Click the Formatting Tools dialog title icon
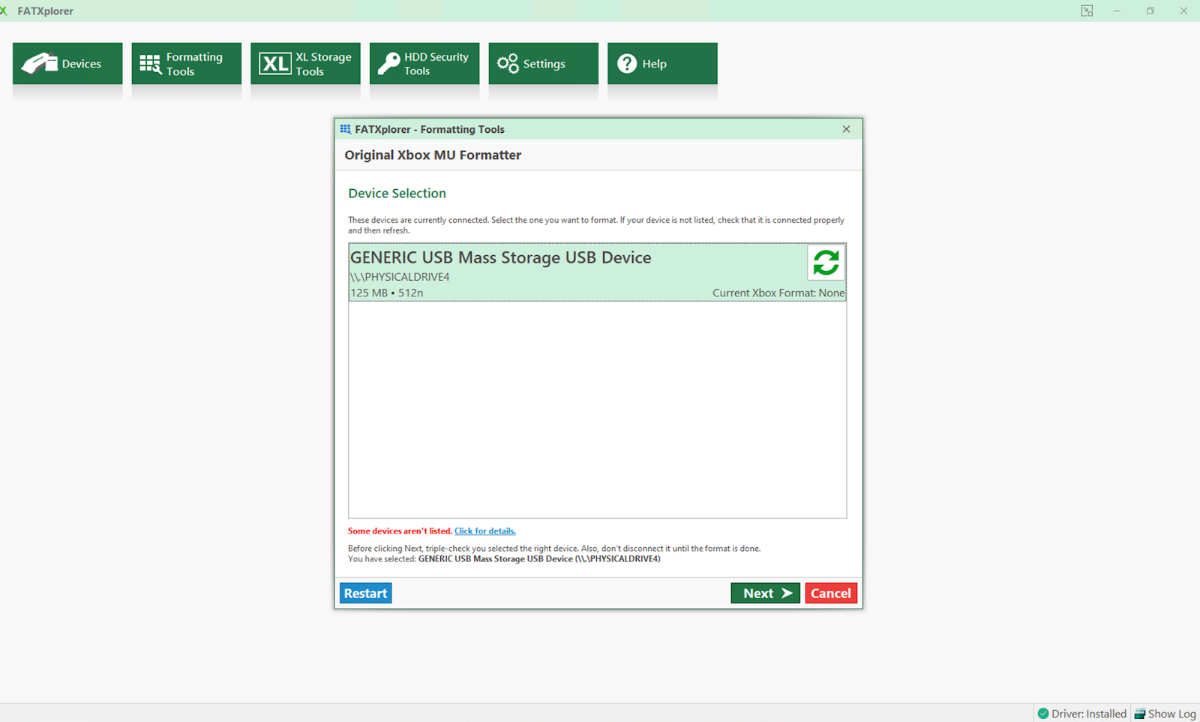Viewport: 1200px width, 722px height. [x=346, y=129]
